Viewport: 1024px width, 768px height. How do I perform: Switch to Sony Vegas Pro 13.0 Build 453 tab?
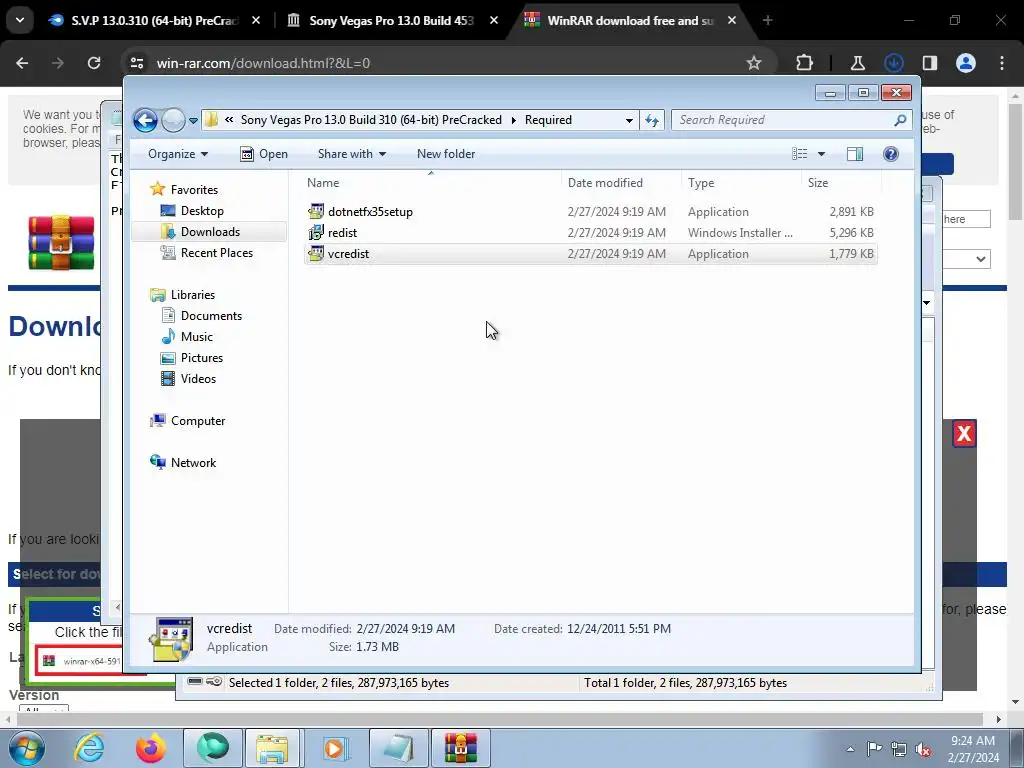[392, 21]
